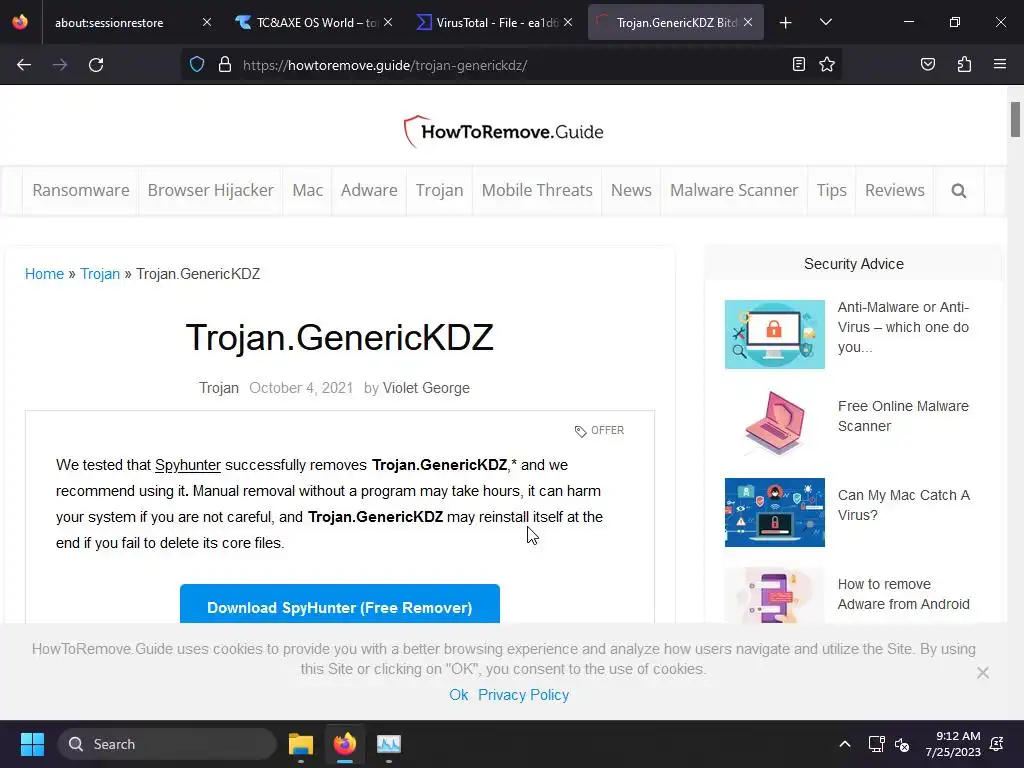Click the Anti-Malware or Anti-Virus article title
Screen dimensions: 1024x768
click(x=903, y=327)
